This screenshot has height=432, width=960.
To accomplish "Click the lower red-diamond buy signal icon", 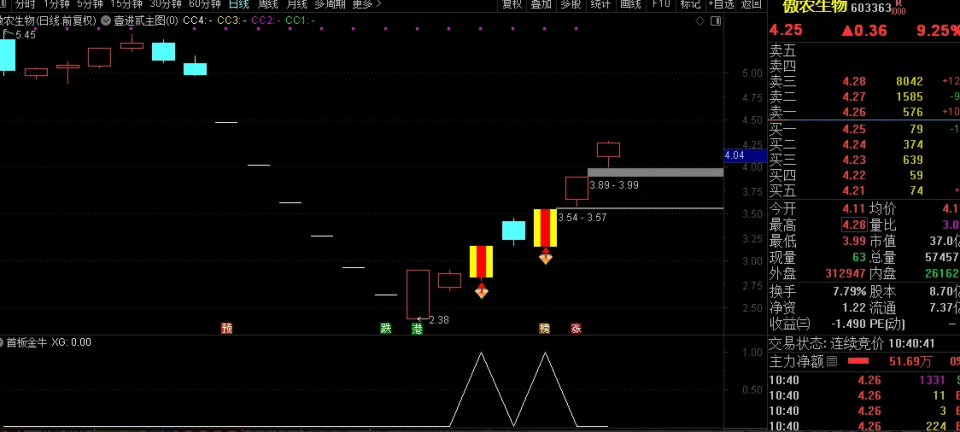I will tap(482, 292).
